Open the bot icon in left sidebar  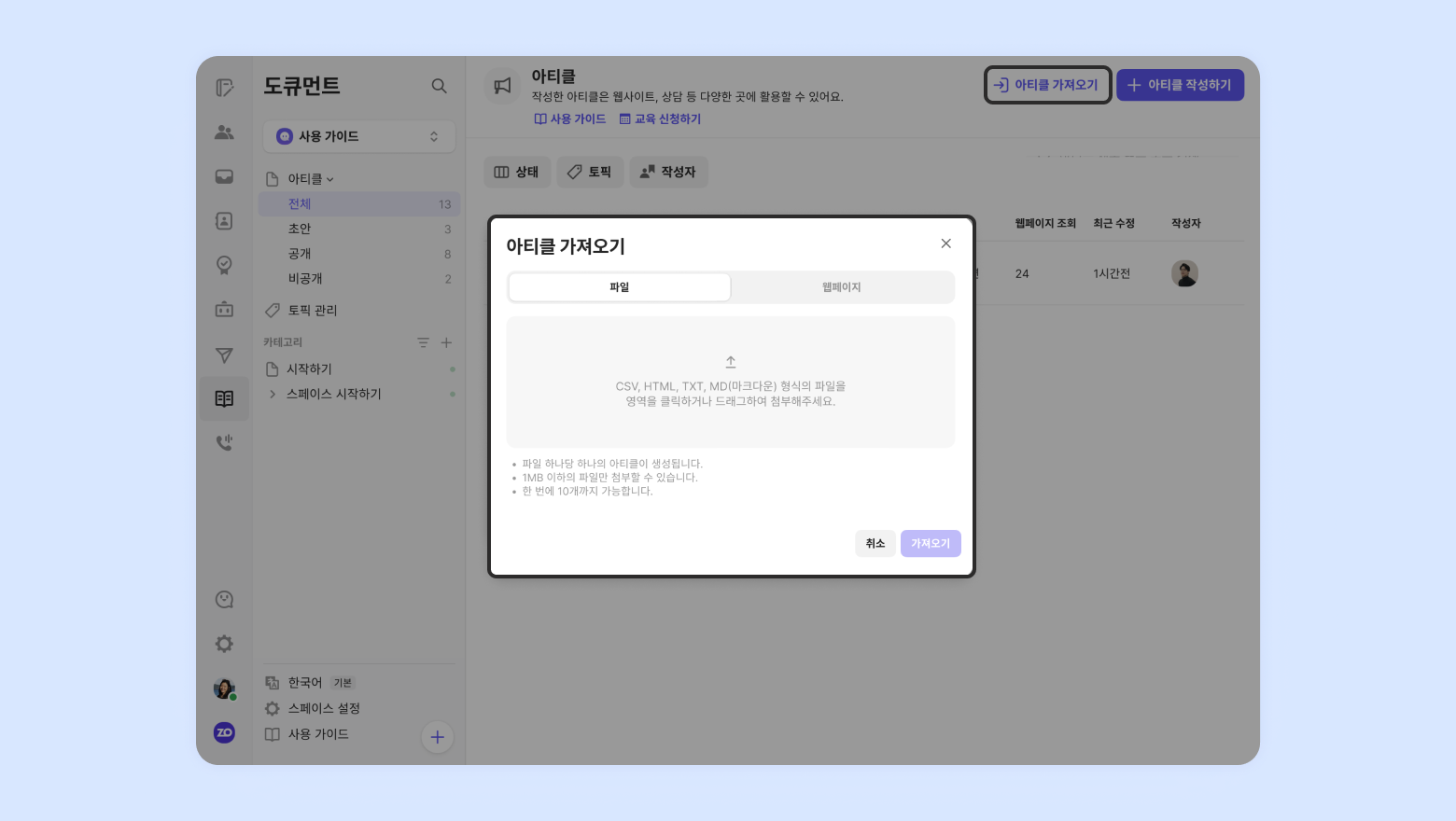[224, 310]
